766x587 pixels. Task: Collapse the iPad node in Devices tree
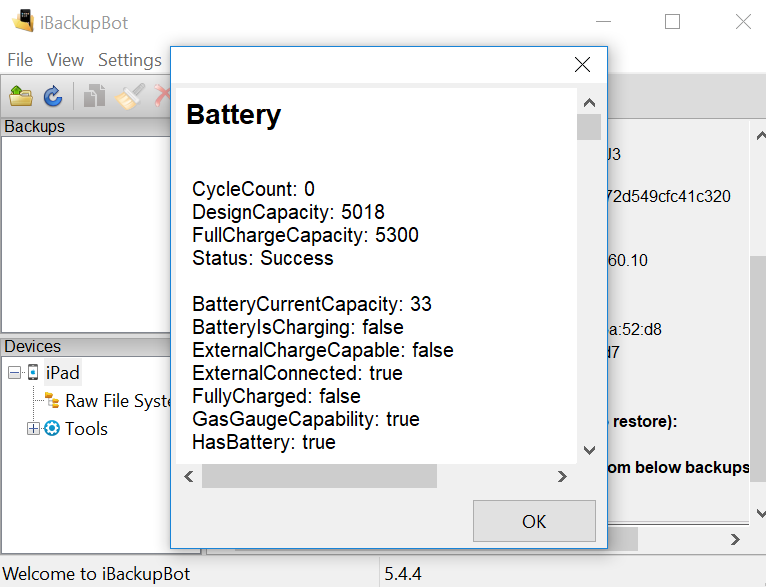pyautogui.click(x=15, y=373)
